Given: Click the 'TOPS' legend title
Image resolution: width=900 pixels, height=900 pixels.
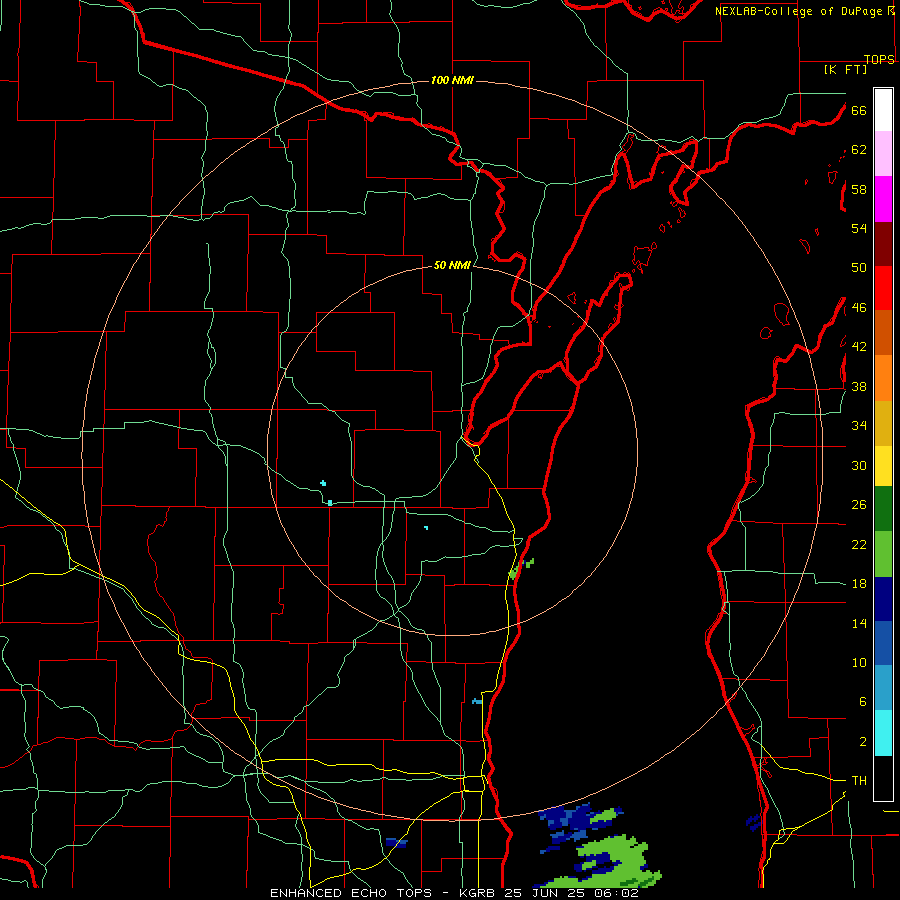Looking at the screenshot, I should pyautogui.click(x=879, y=59).
